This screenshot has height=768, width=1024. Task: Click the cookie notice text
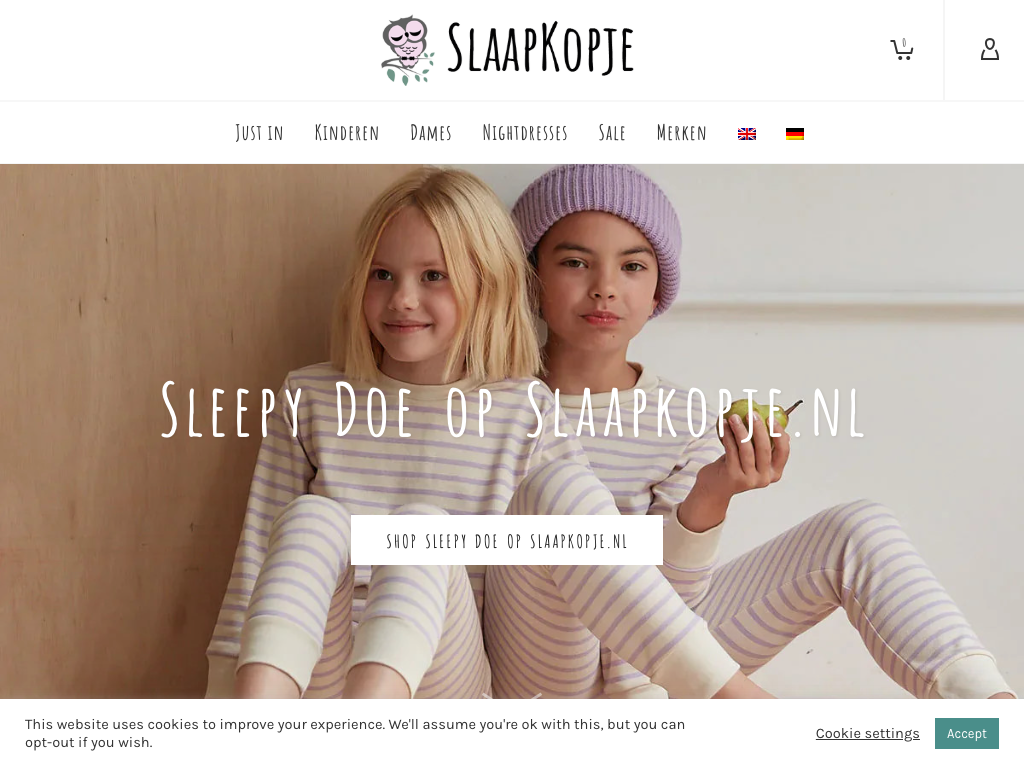coord(355,733)
